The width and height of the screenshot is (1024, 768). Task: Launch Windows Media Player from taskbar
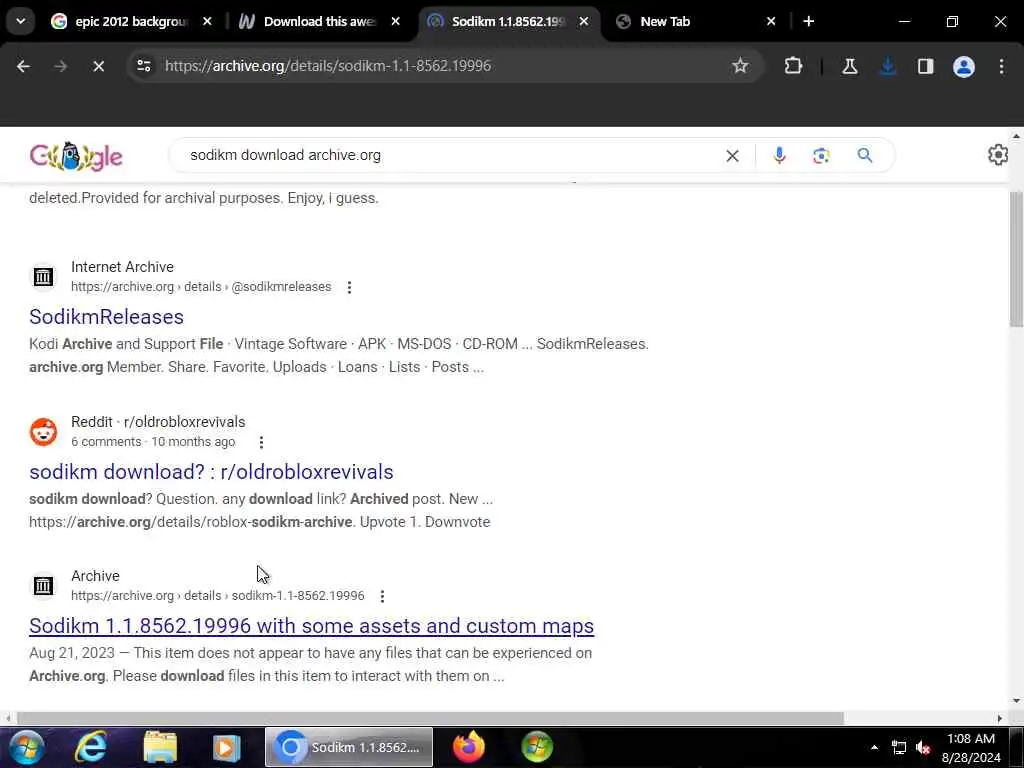[226, 747]
